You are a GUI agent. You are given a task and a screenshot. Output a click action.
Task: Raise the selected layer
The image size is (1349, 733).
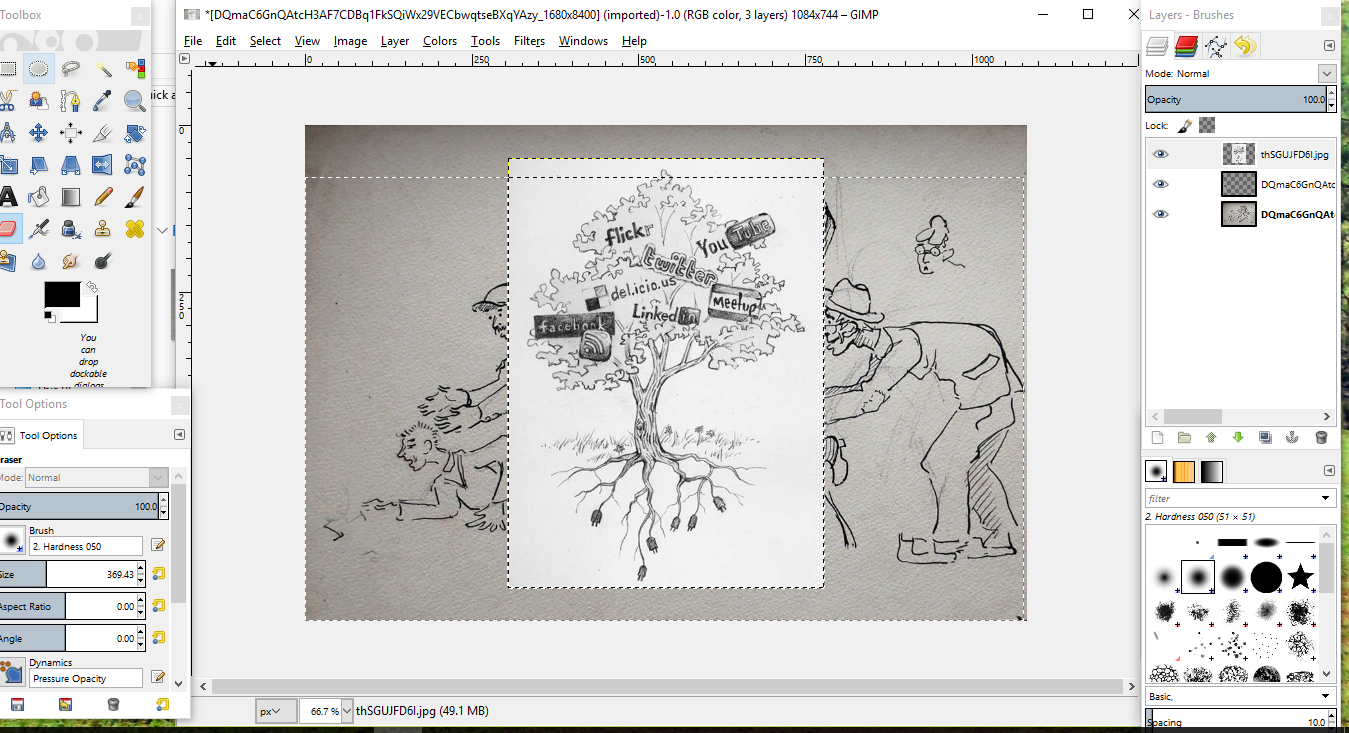click(1211, 437)
